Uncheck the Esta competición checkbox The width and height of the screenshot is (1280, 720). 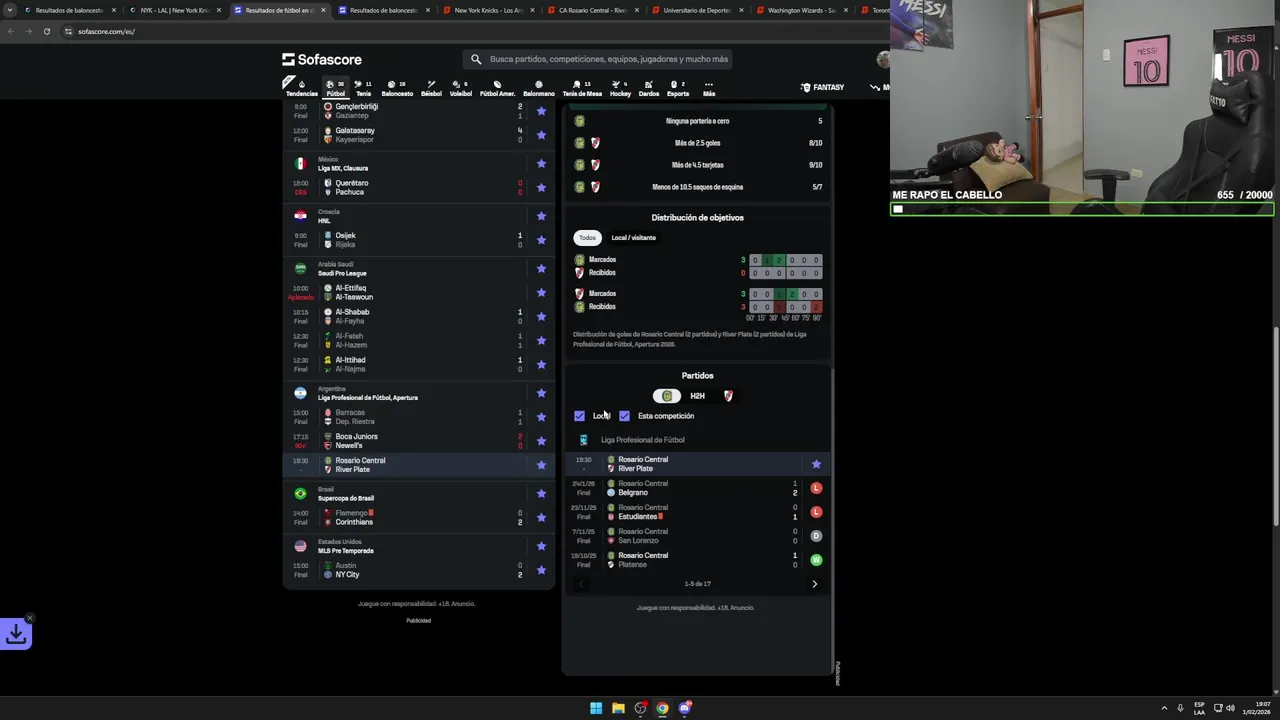[624, 416]
